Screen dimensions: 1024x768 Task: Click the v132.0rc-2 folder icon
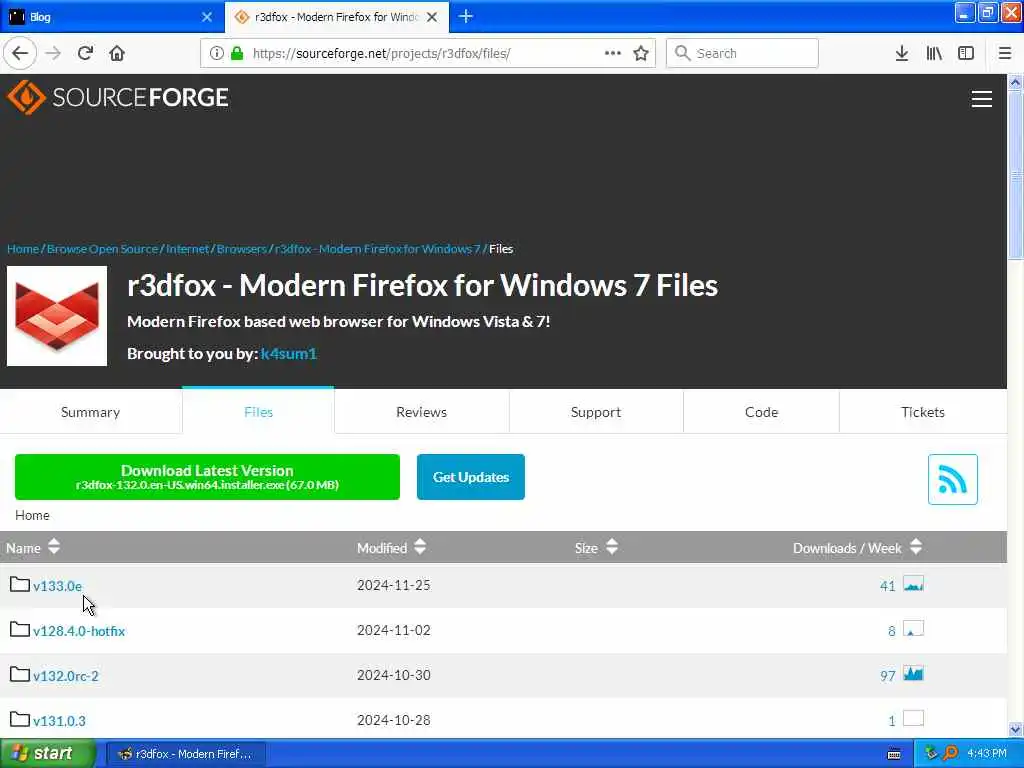tap(20, 675)
